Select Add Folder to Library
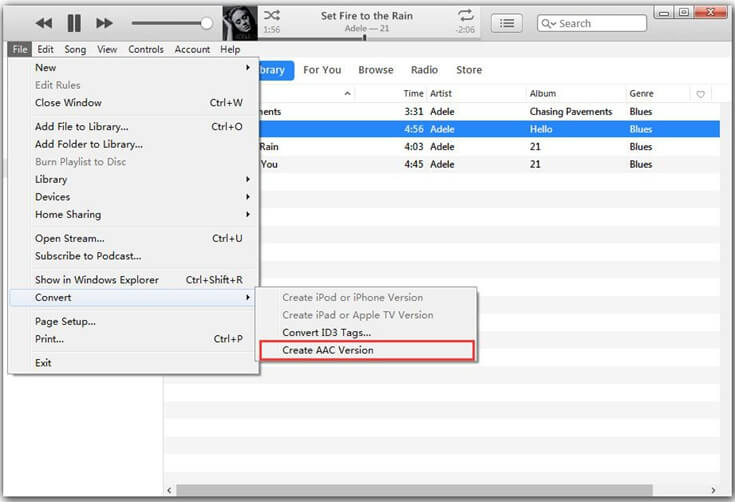Screen dimensions: 735x502 click(x=133, y=144)
